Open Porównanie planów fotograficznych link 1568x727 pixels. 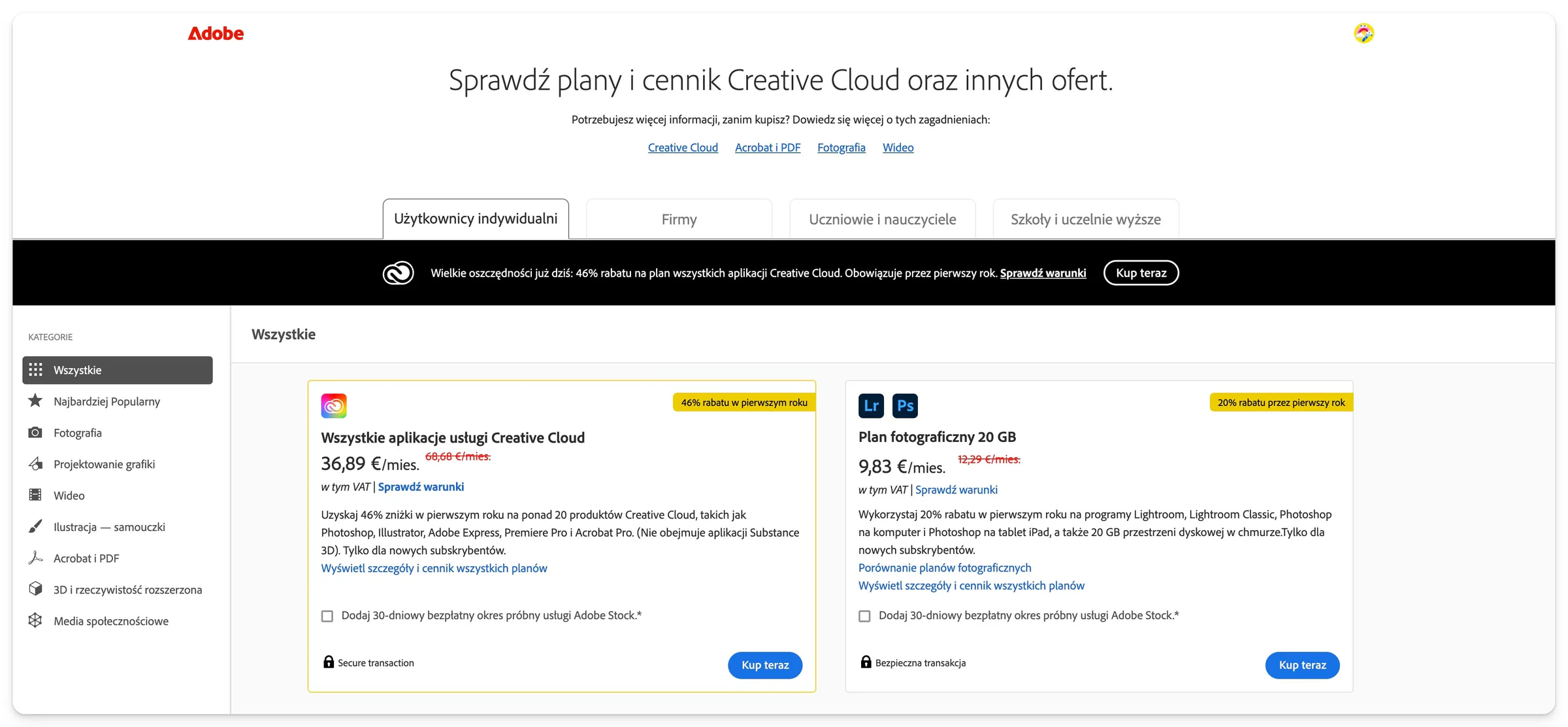pyautogui.click(x=945, y=567)
